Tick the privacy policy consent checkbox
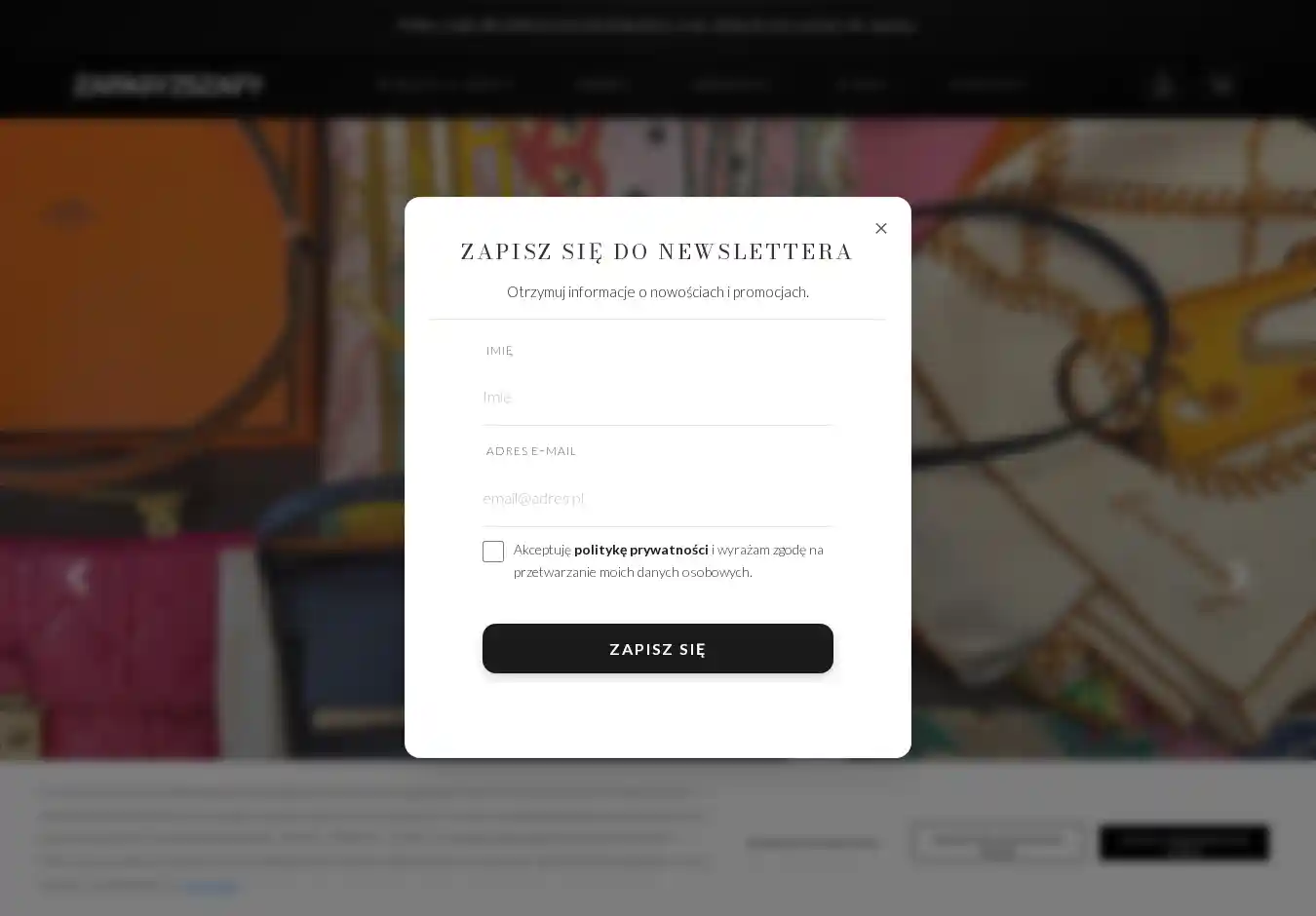Screen dimensions: 1316x916 493,552
